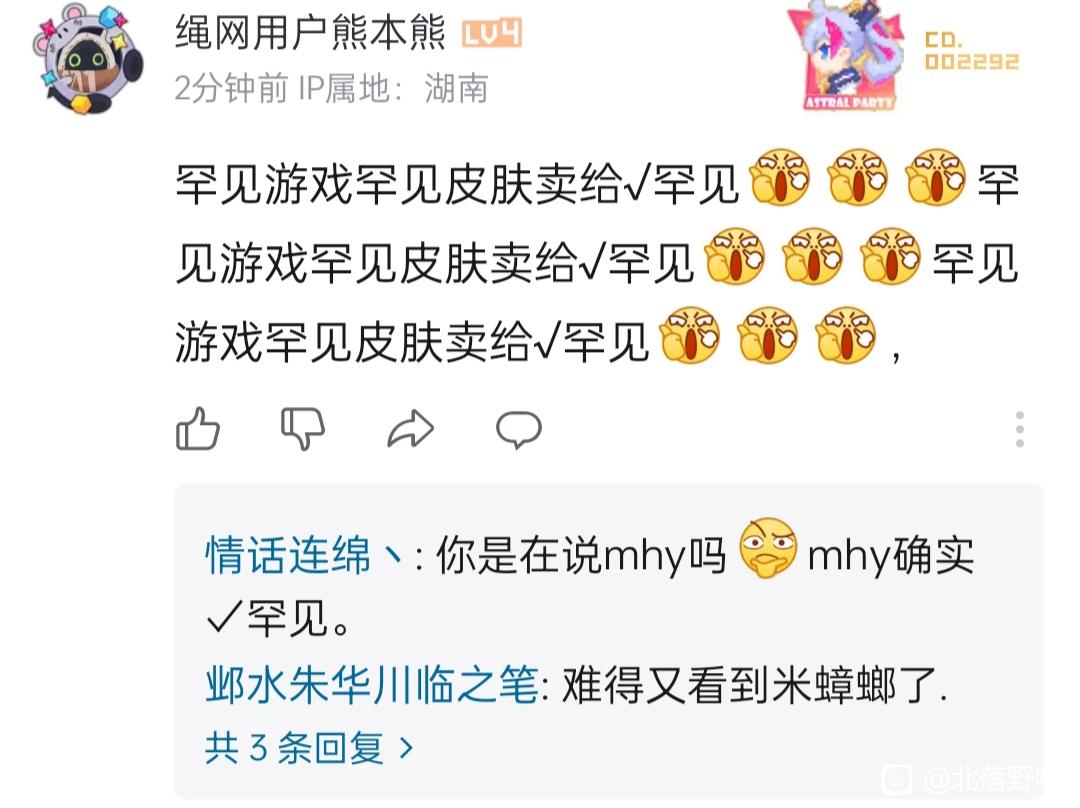Like the comment with thumbs-up icon
This screenshot has height=808, width=1080.
pos(198,428)
